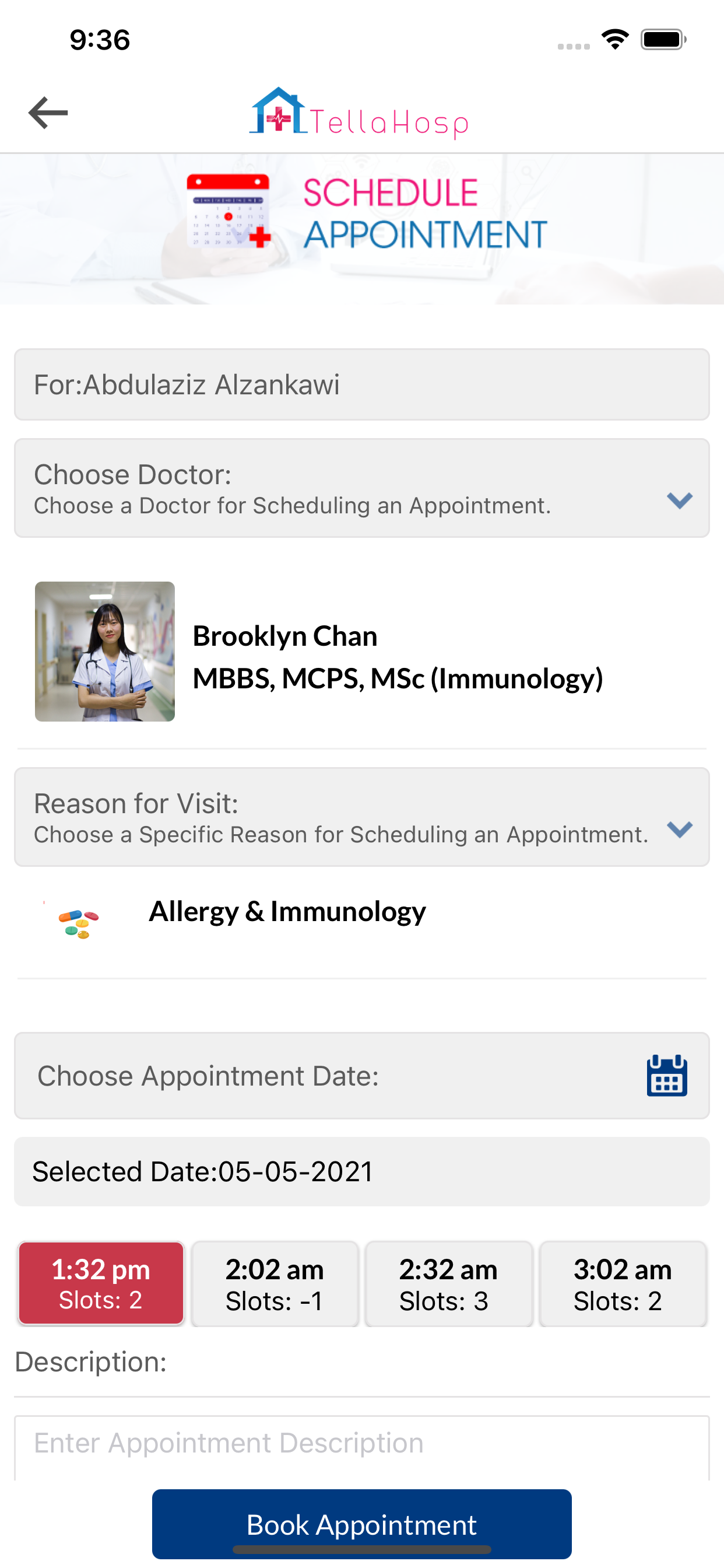Tap the Wi-Fi status icon
Viewport: 724px width, 1568px height.
[614, 40]
